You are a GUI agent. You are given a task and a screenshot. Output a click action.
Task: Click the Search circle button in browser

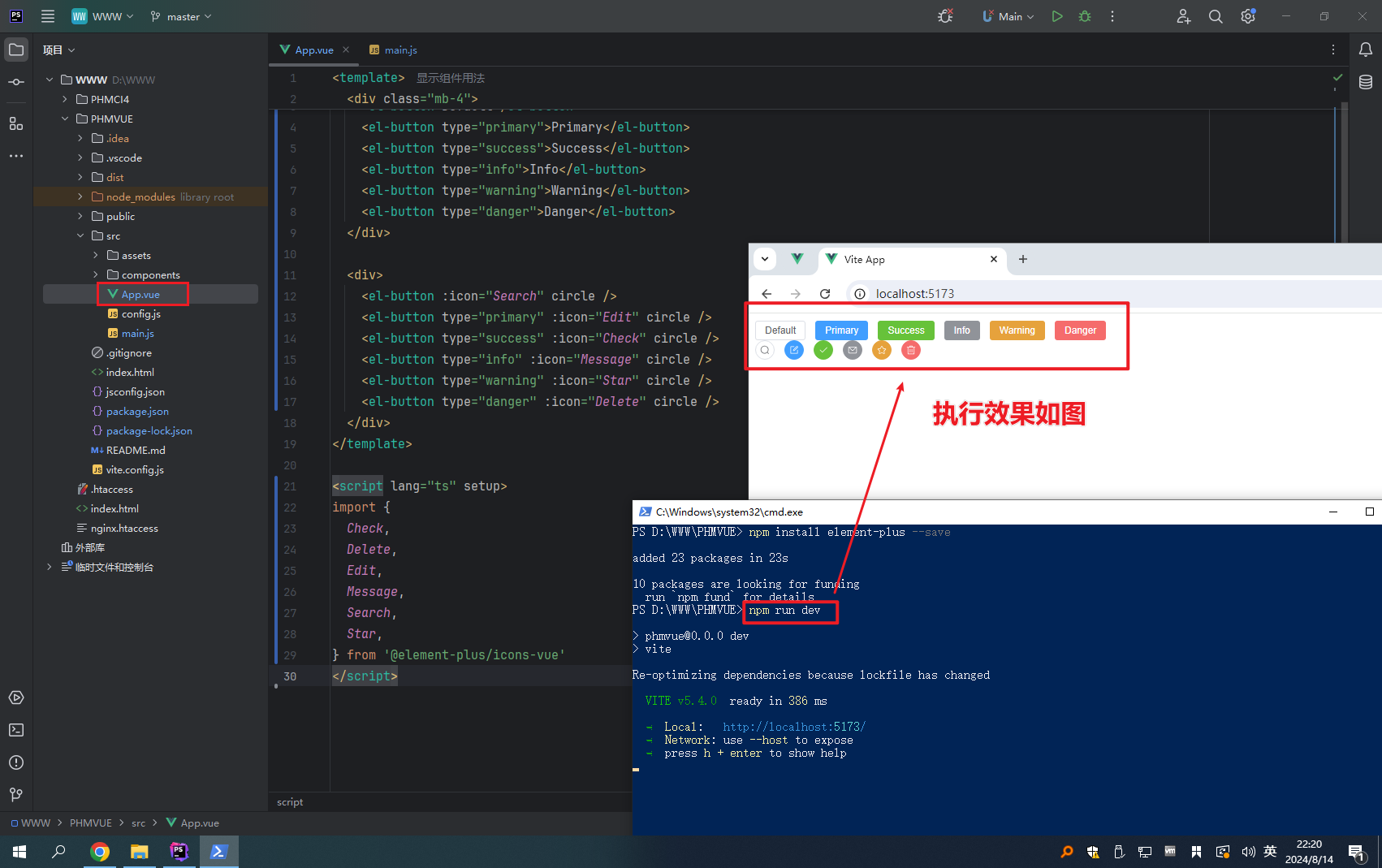tap(765, 350)
